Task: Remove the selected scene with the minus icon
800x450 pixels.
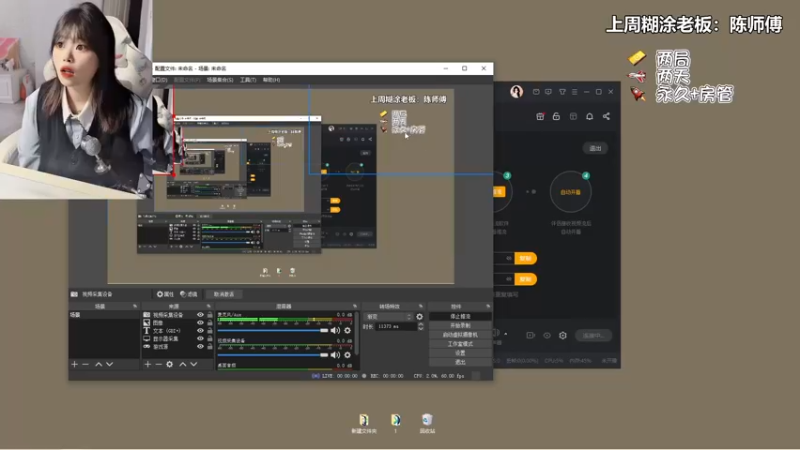Action: point(86,364)
